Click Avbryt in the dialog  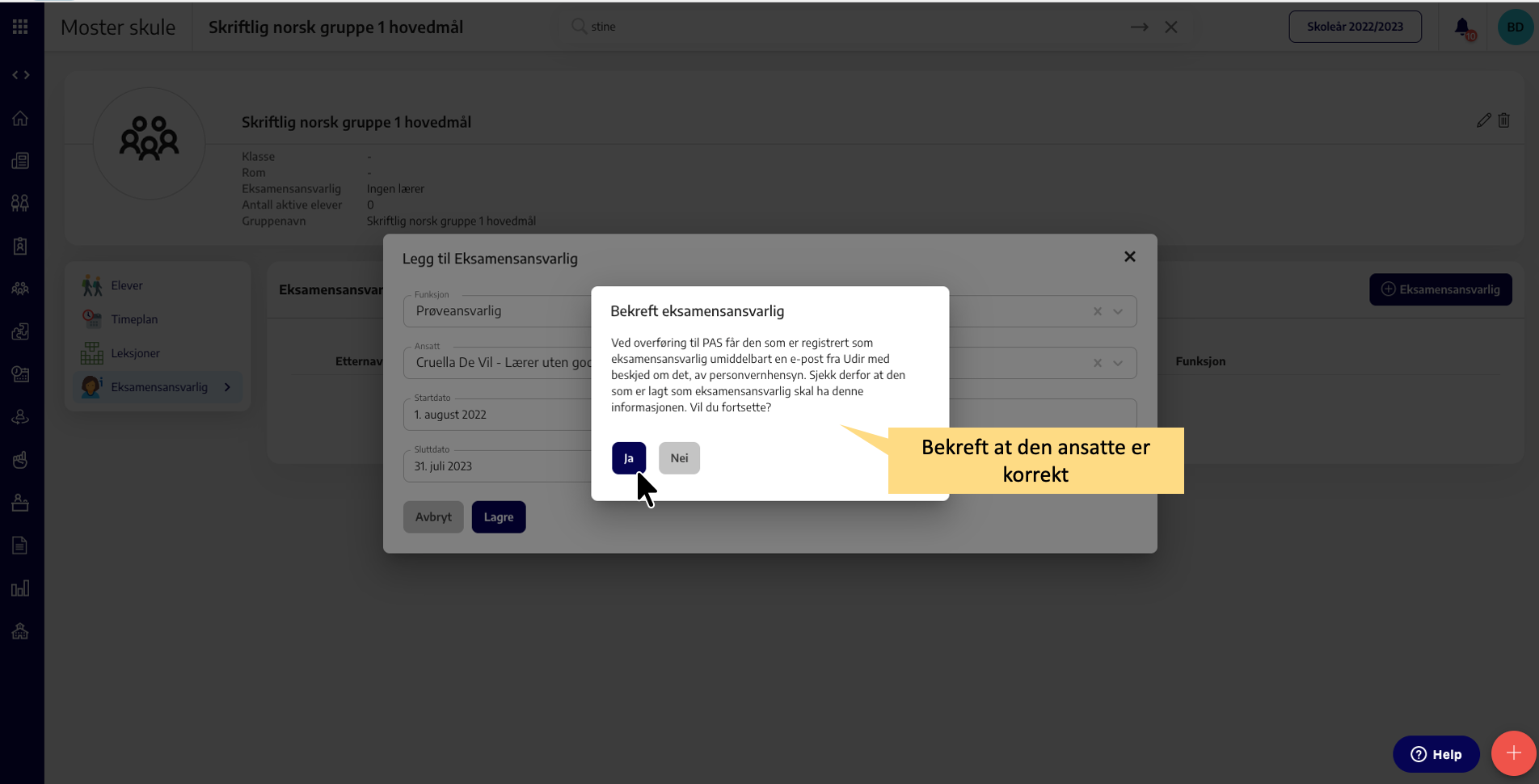click(x=433, y=517)
